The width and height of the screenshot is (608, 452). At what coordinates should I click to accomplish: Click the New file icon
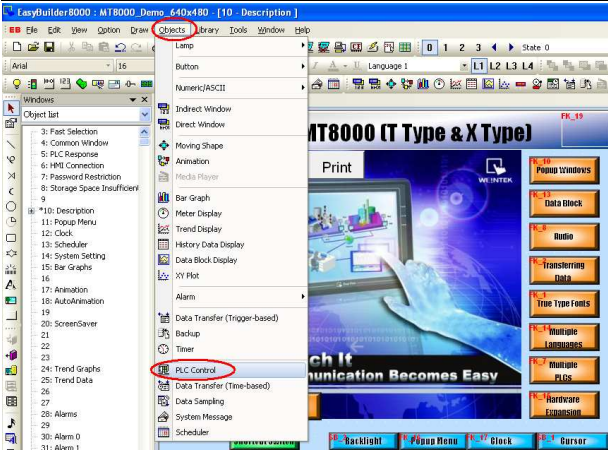(x=17, y=47)
